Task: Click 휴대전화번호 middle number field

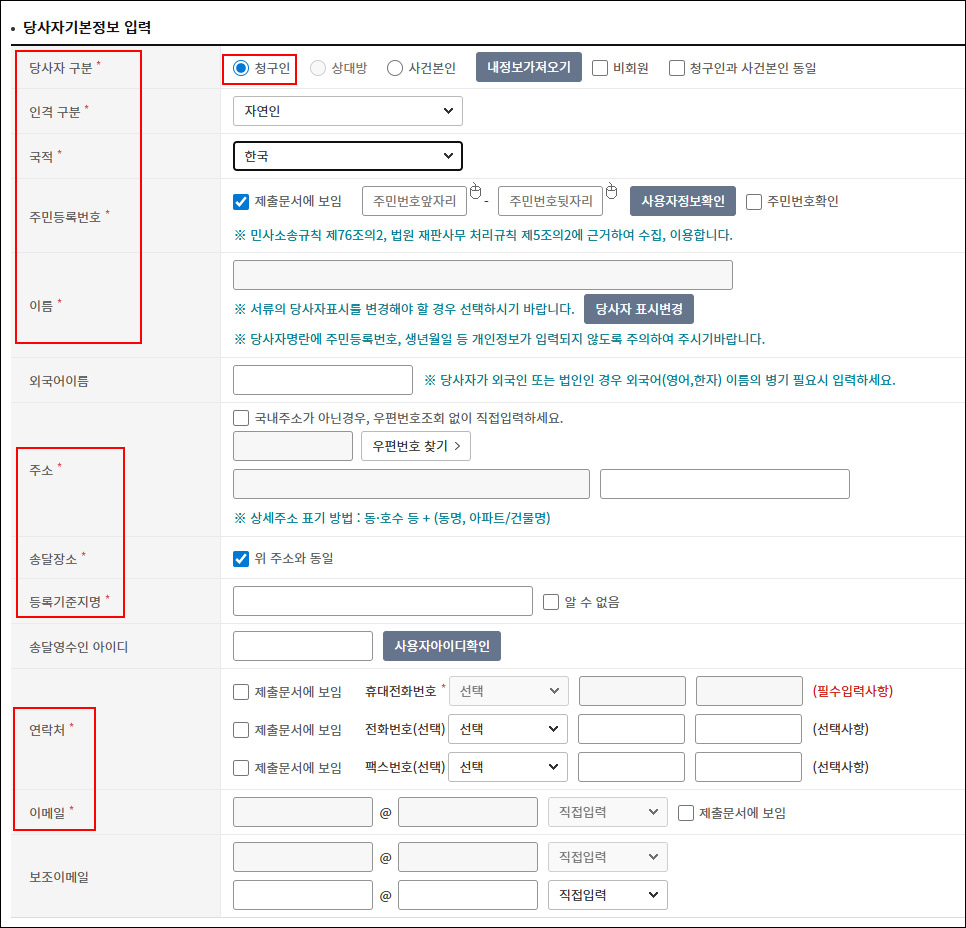Action: 632,691
